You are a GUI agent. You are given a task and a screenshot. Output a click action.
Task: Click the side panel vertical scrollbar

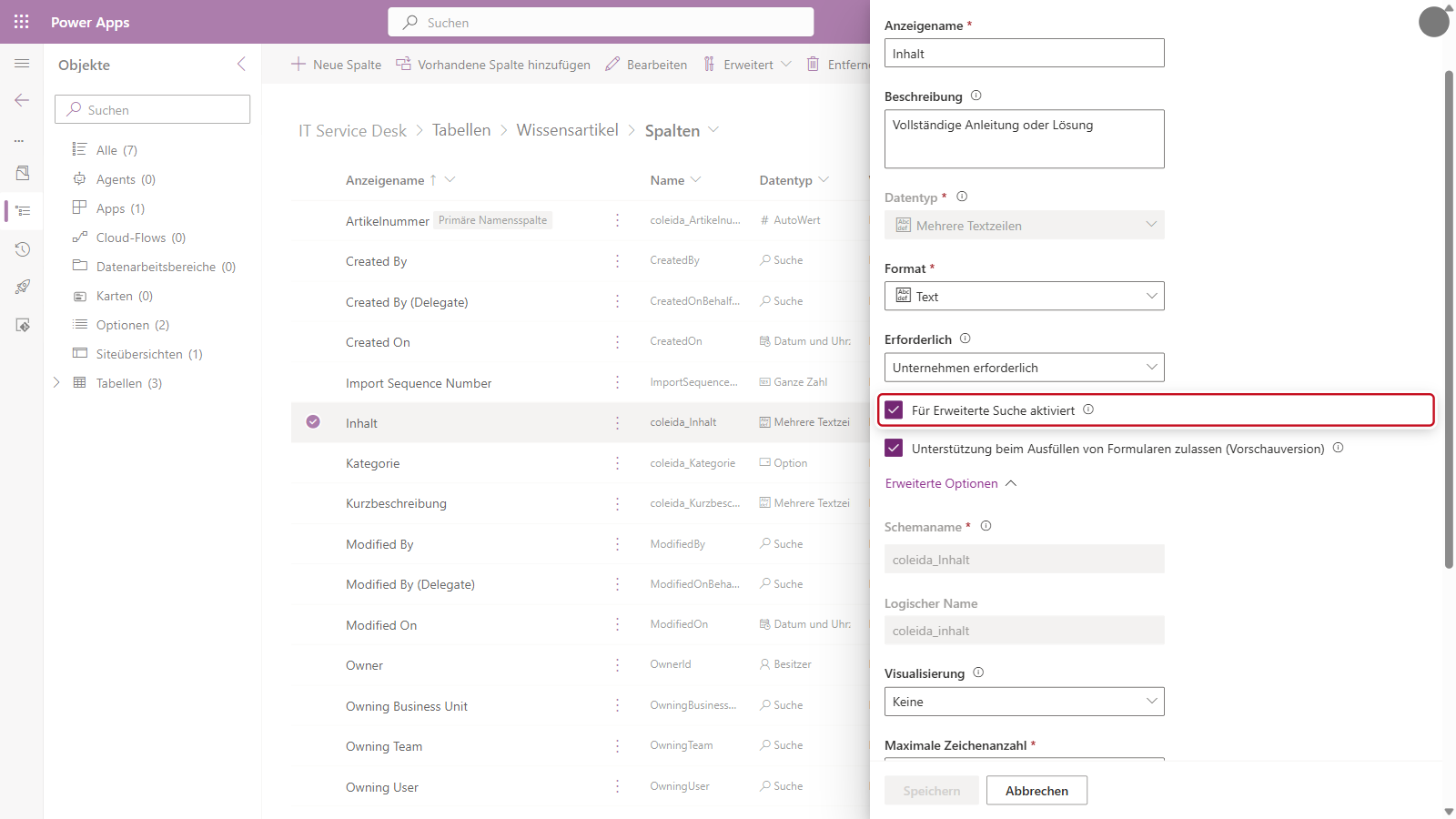pos(1449,318)
